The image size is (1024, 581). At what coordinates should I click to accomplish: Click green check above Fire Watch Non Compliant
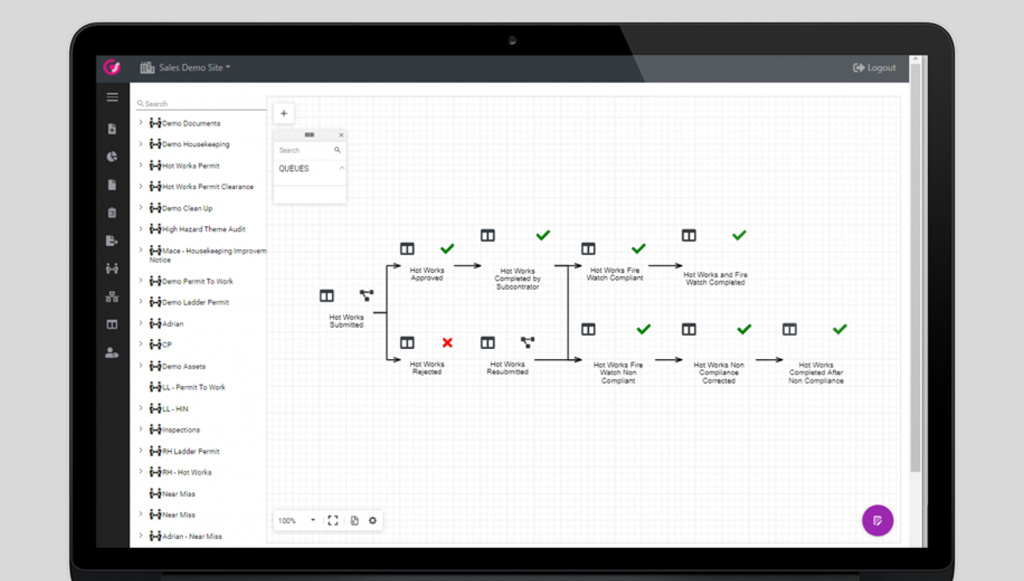644,329
